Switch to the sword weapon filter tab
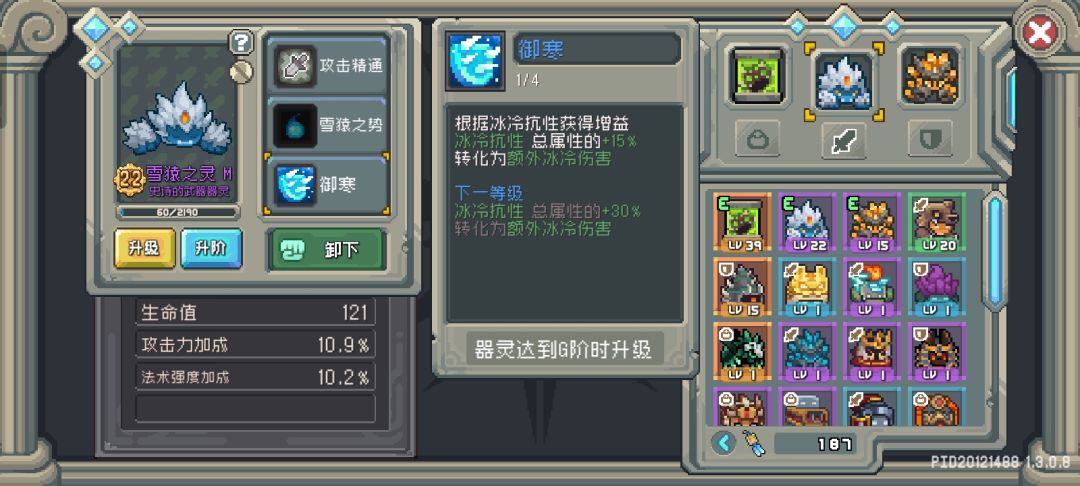 844,138
